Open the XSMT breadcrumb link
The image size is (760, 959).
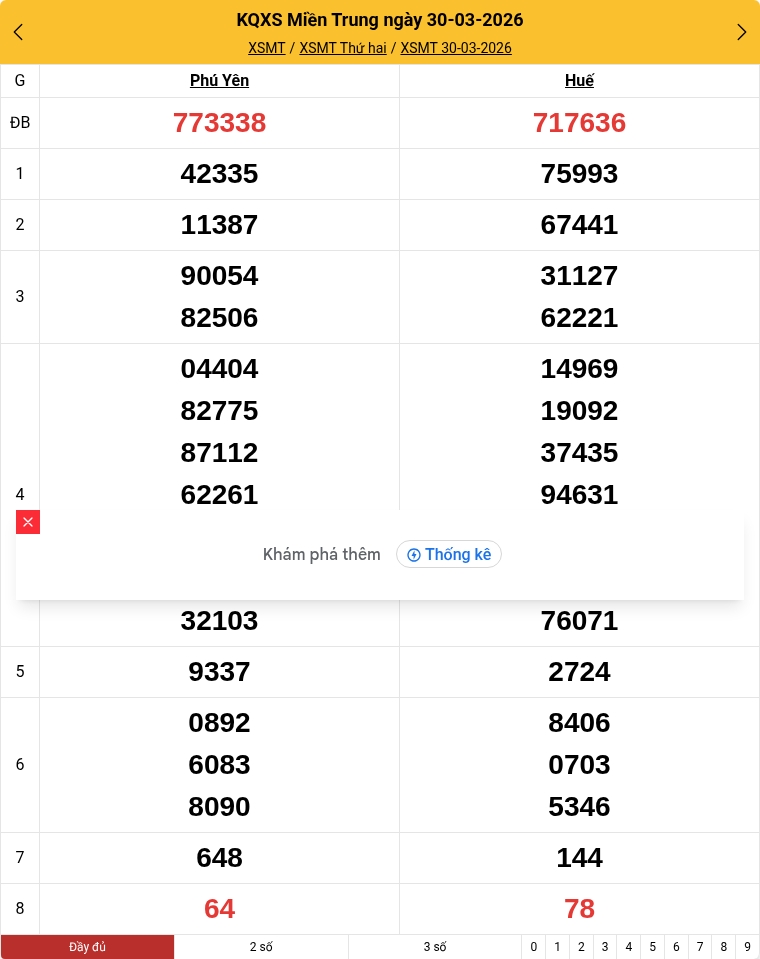point(267,48)
